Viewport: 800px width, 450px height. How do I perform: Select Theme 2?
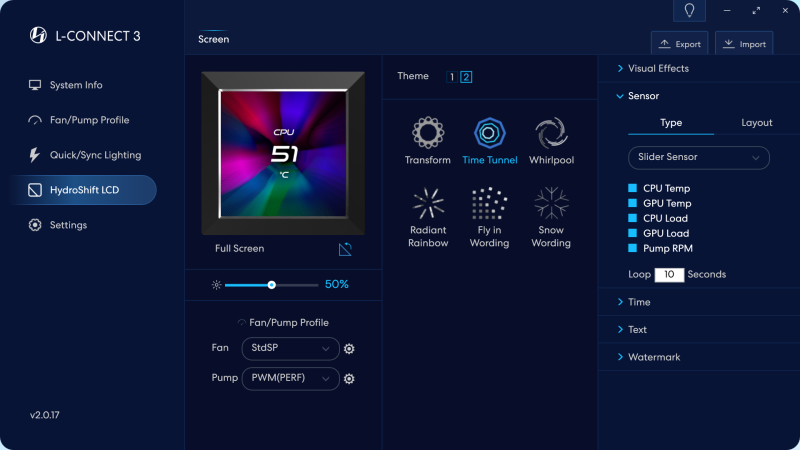click(x=466, y=77)
